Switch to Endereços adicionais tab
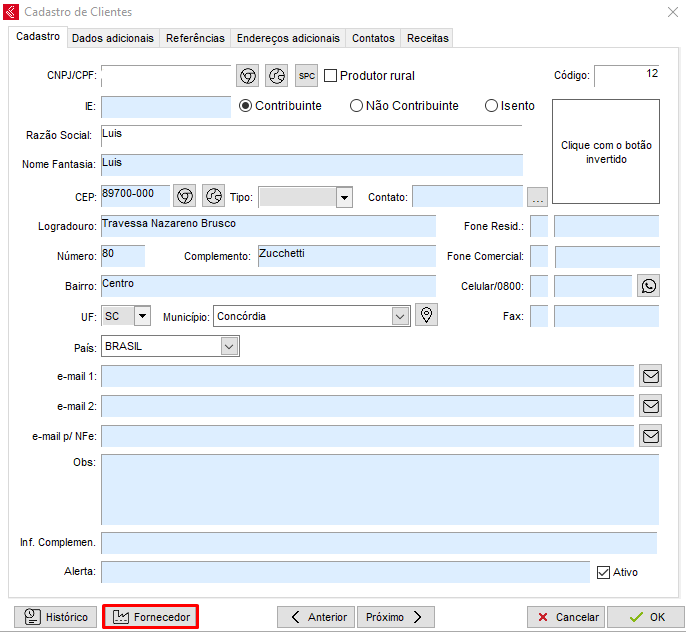The image size is (686, 632). [288, 38]
